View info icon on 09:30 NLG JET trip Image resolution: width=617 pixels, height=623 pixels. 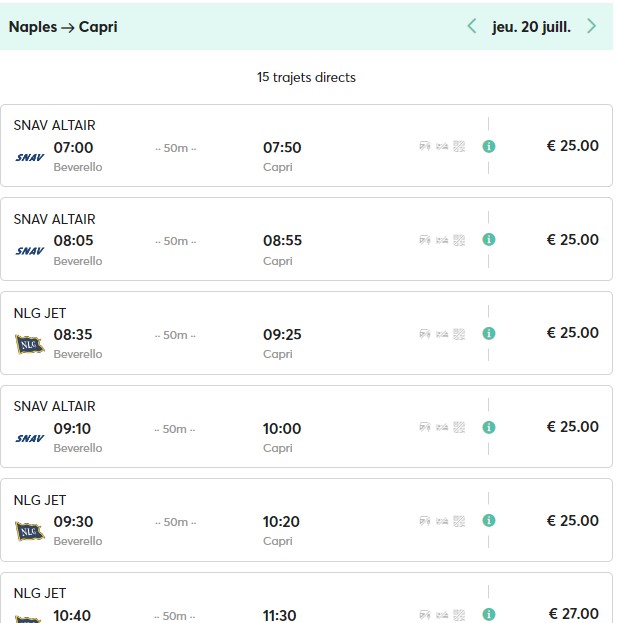pyautogui.click(x=489, y=521)
